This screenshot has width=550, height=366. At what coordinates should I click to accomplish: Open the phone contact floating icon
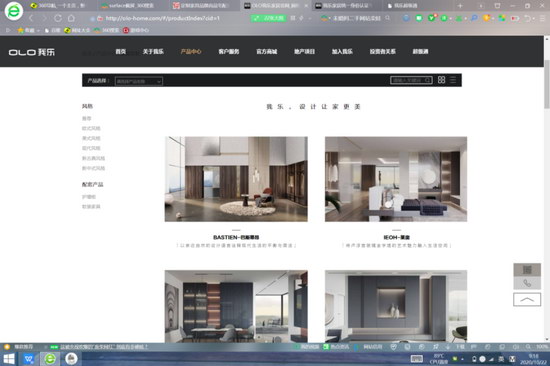tap(527, 283)
